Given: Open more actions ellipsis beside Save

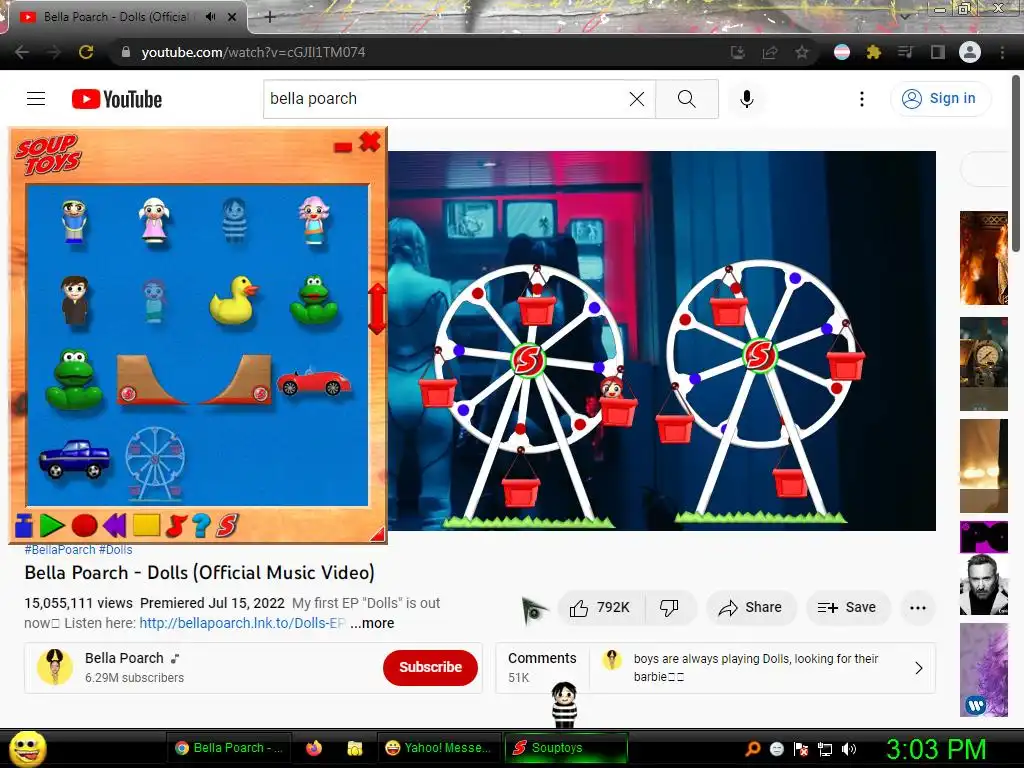Looking at the screenshot, I should 918,608.
